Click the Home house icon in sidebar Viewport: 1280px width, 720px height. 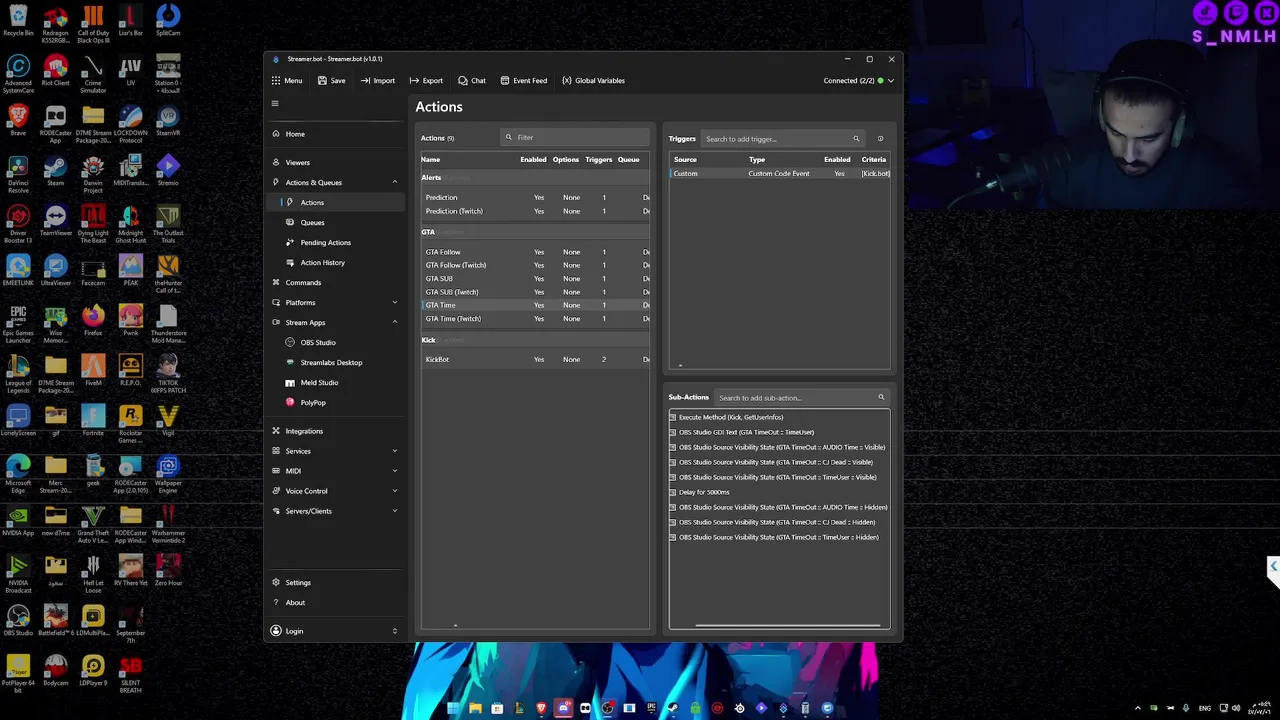coord(276,134)
